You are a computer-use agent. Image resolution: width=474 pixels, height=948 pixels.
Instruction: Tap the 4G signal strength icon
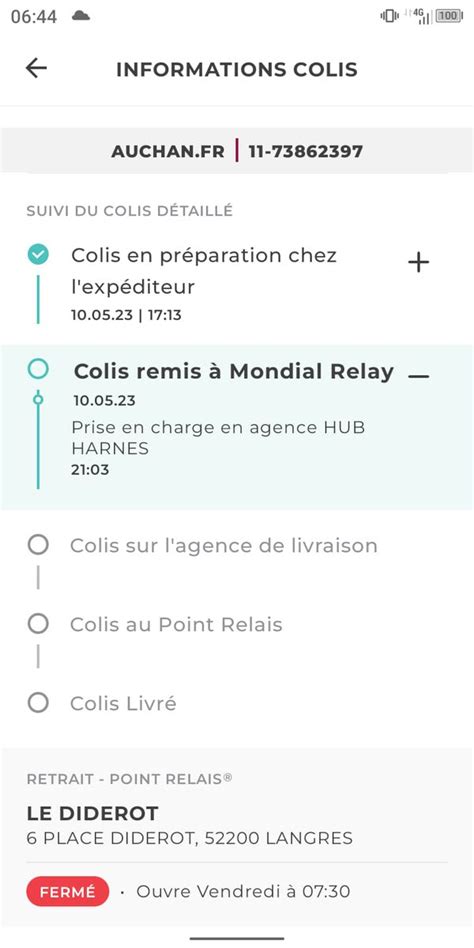[x=418, y=16]
